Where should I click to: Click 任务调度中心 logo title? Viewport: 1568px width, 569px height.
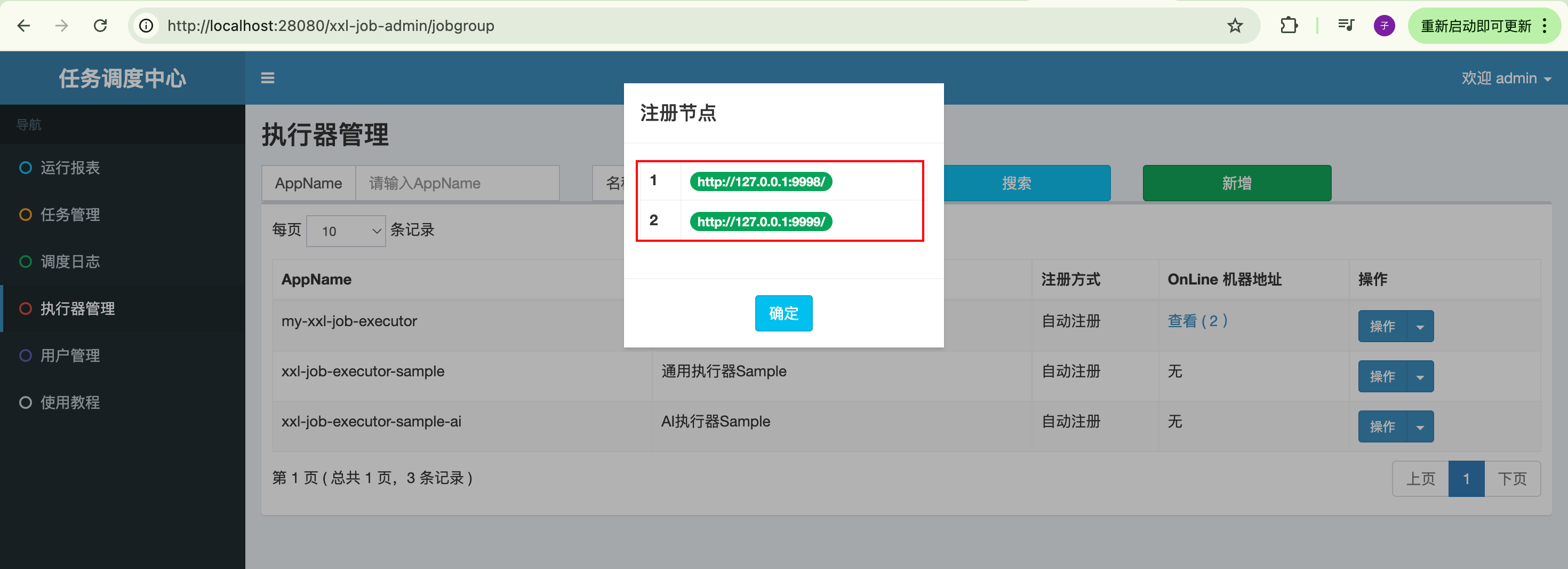[122, 78]
